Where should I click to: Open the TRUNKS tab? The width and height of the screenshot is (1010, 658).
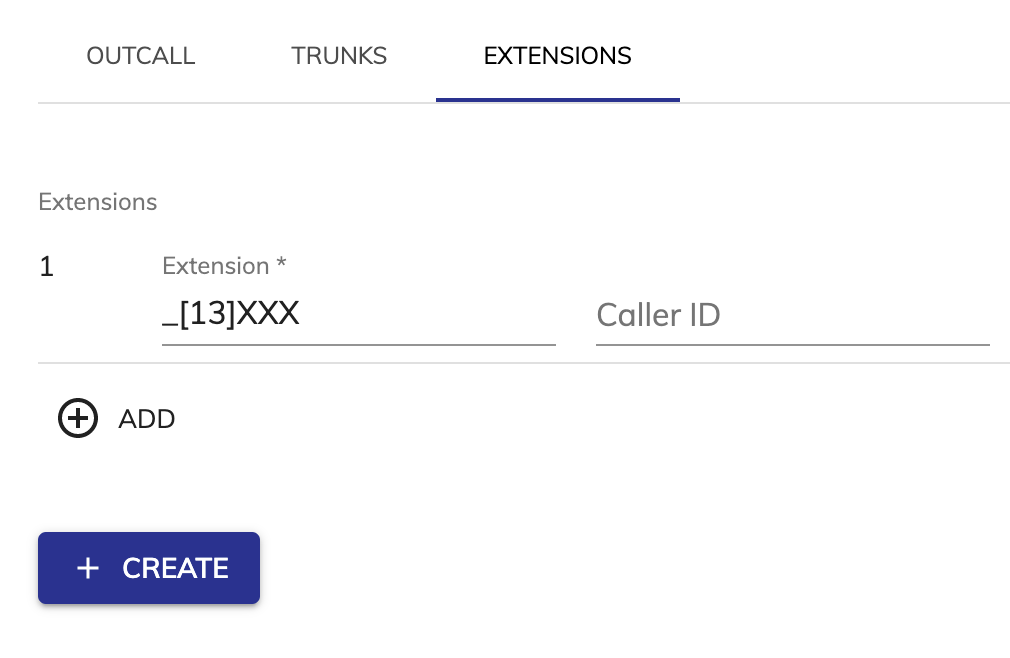tap(339, 56)
